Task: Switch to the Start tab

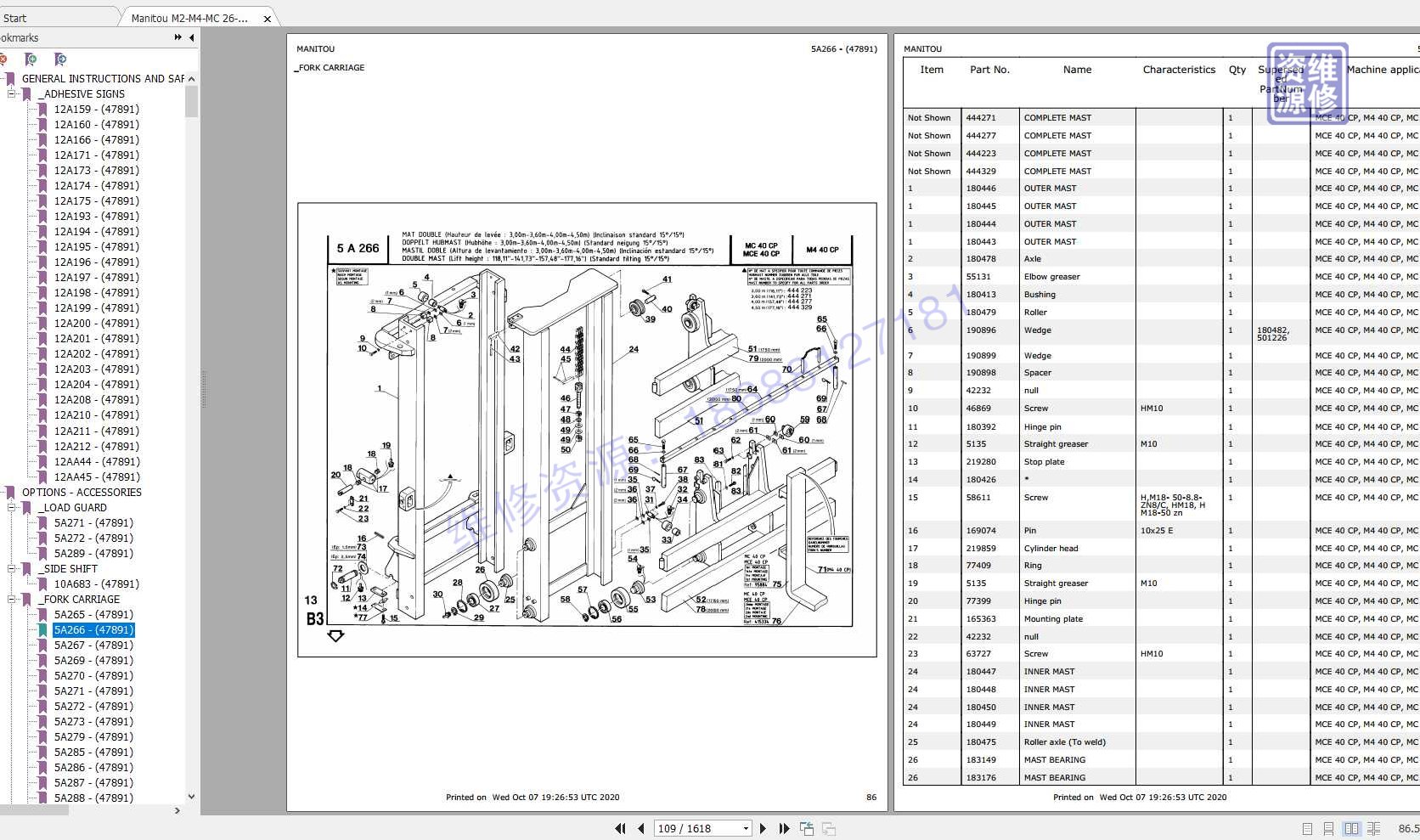Action: tap(15, 18)
